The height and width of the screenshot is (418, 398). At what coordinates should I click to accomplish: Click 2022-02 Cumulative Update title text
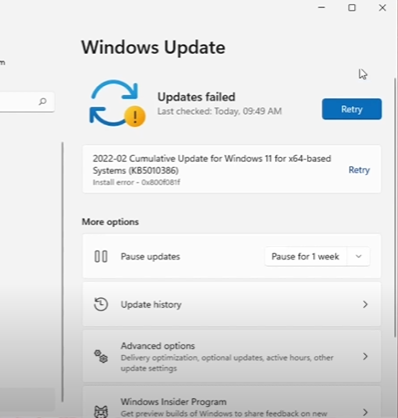[212, 164]
